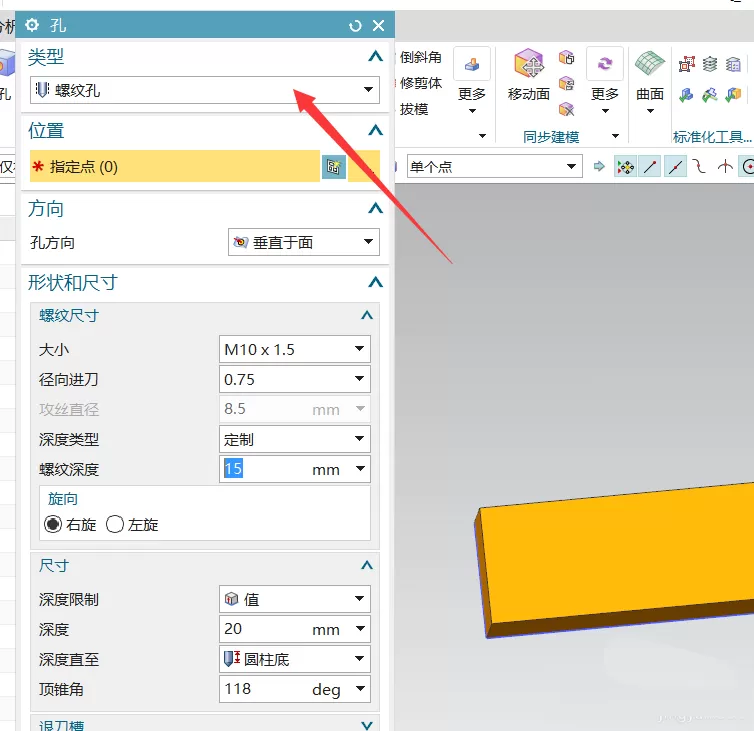Click the dialog settings gear icon
The height and width of the screenshot is (731, 754).
pos(32,25)
